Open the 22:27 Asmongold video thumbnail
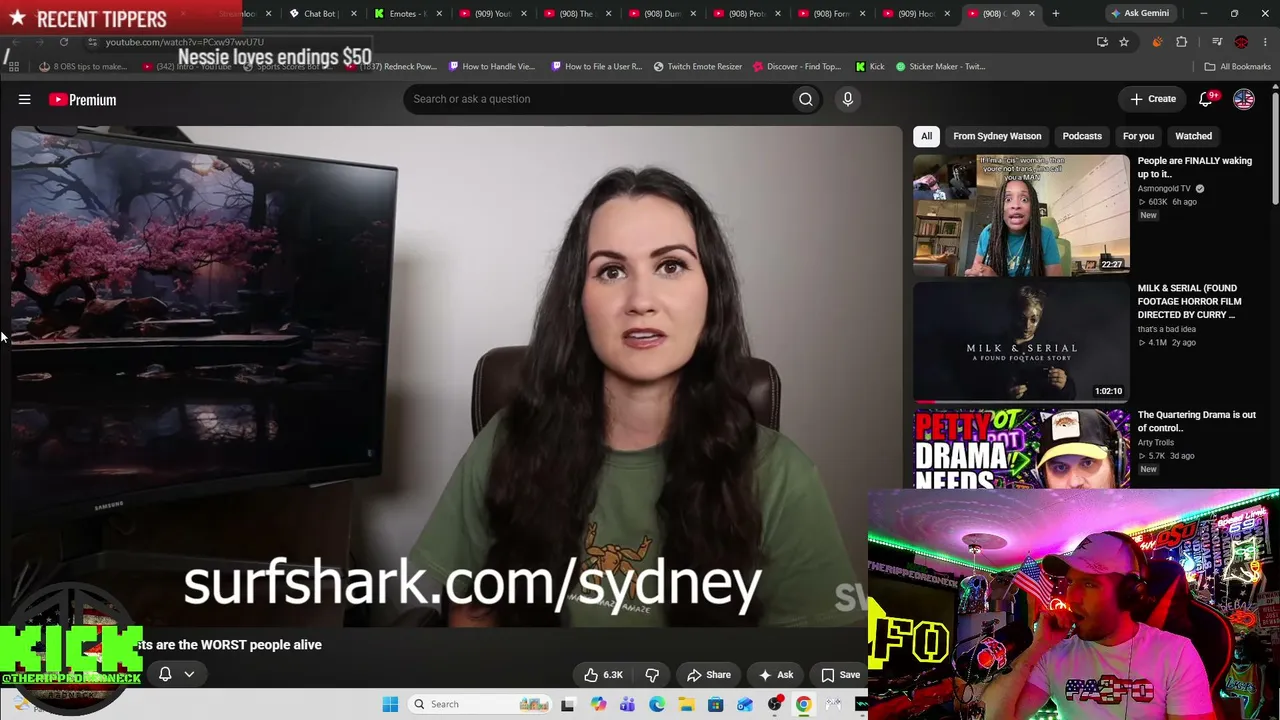The width and height of the screenshot is (1280, 720). pos(1021,214)
